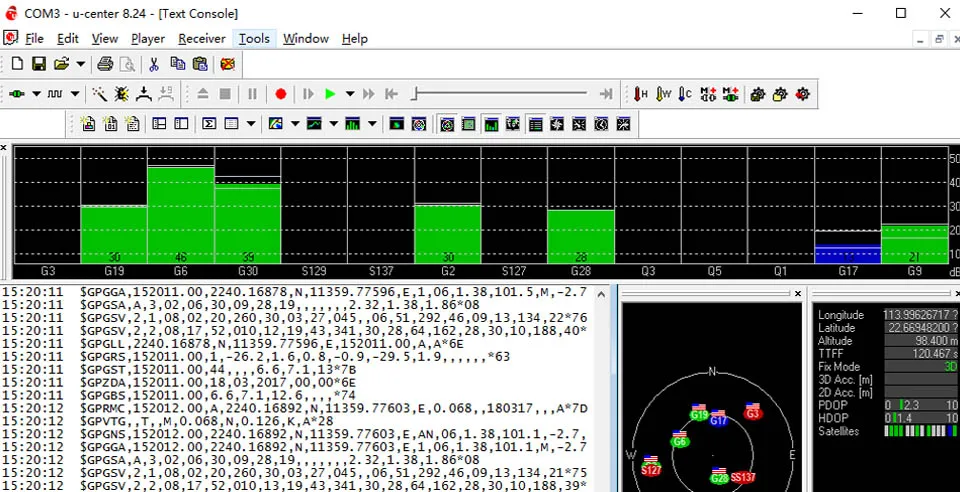Click the Warmstart thermometer W icon
Screen dimensions: 960x492
click(663, 94)
